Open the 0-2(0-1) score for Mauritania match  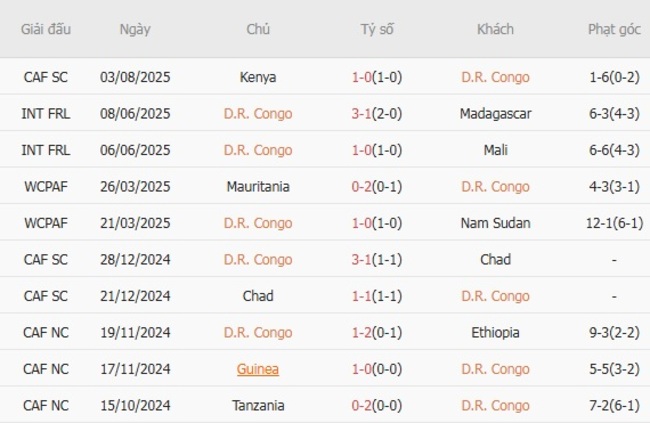(377, 187)
